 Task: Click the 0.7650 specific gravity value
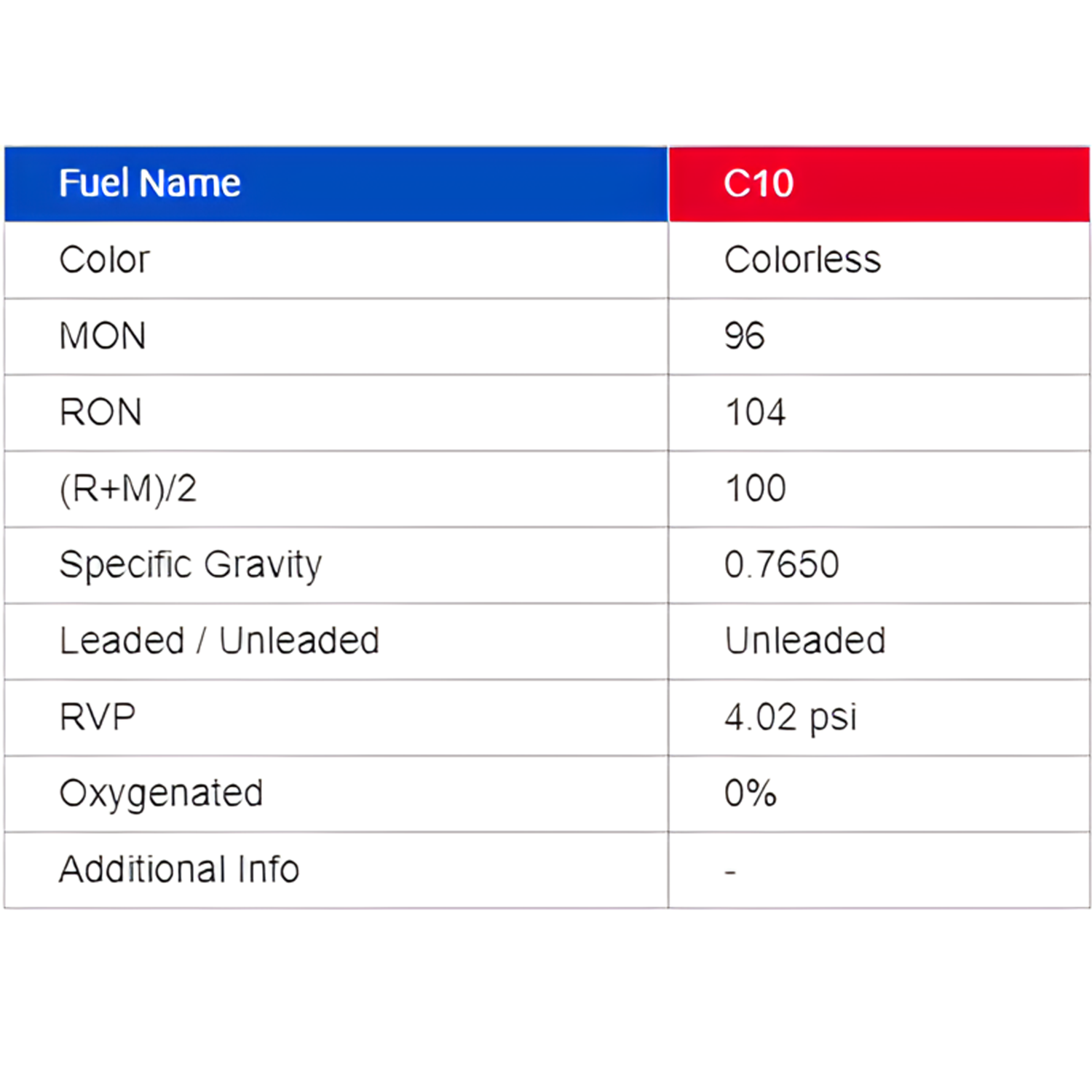(781, 565)
